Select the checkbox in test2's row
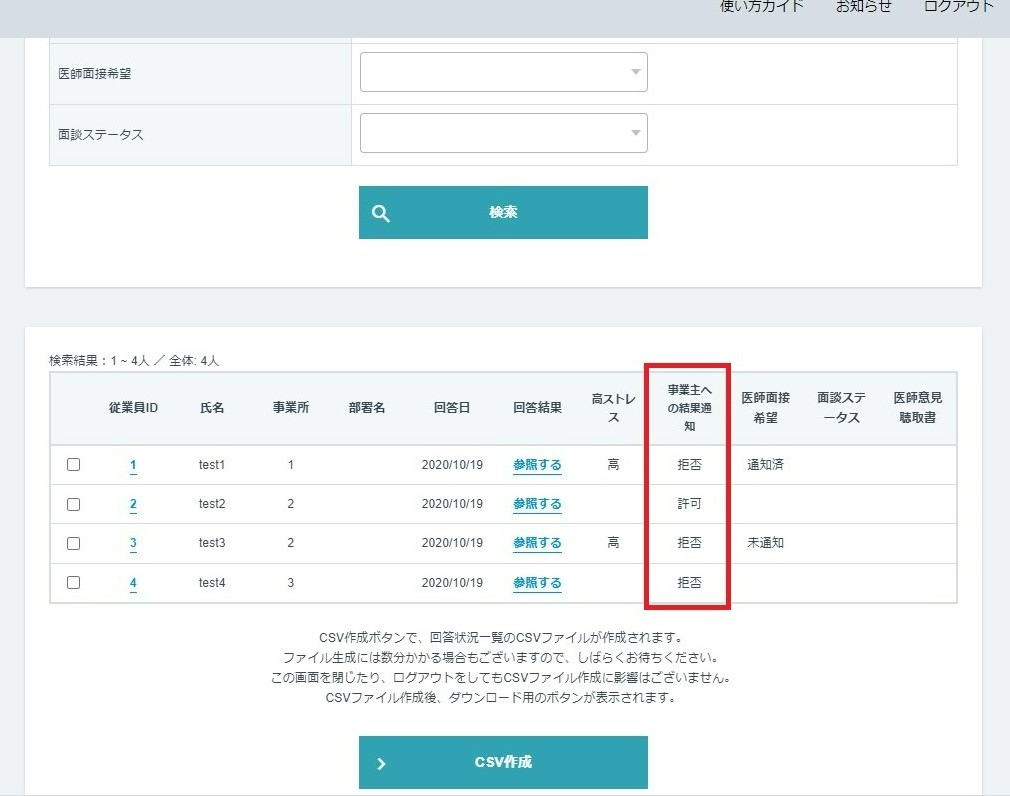Screen dimensions: 1010x796 73,504
